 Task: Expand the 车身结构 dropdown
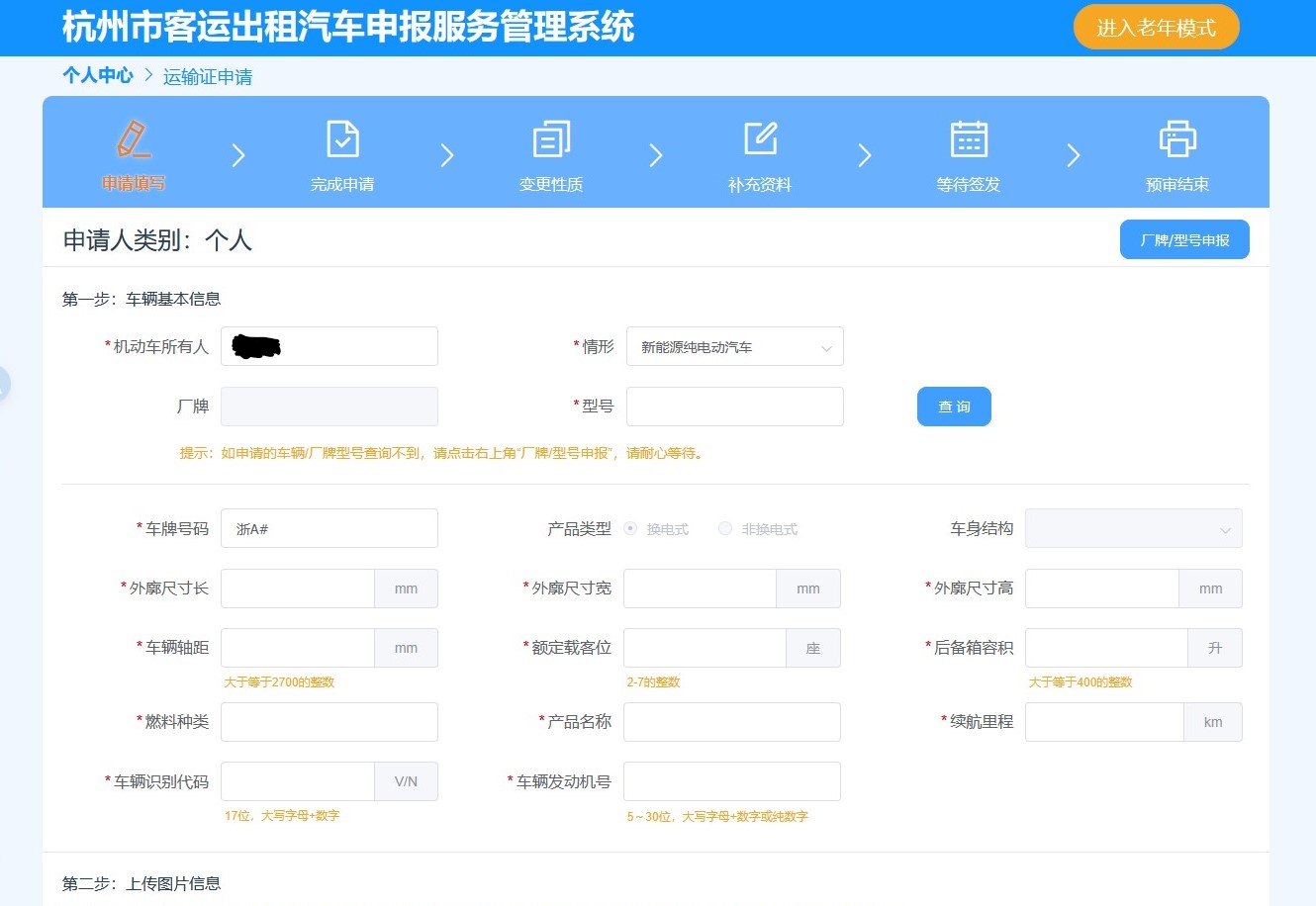pyautogui.click(x=1133, y=529)
